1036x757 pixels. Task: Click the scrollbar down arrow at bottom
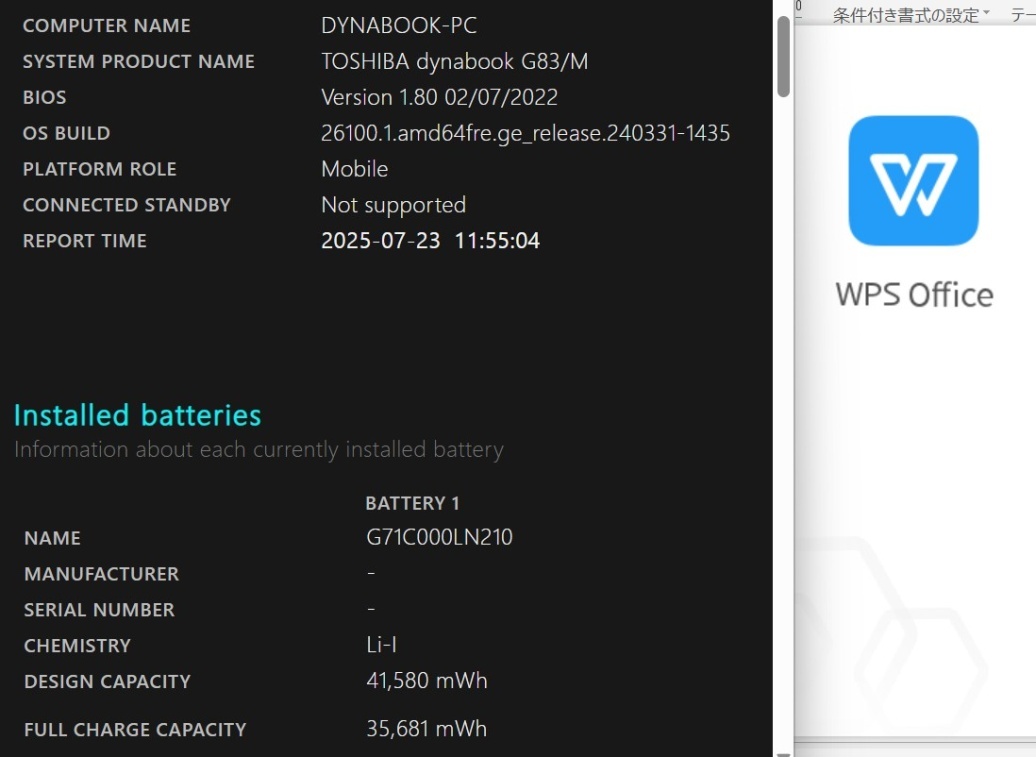pos(784,754)
